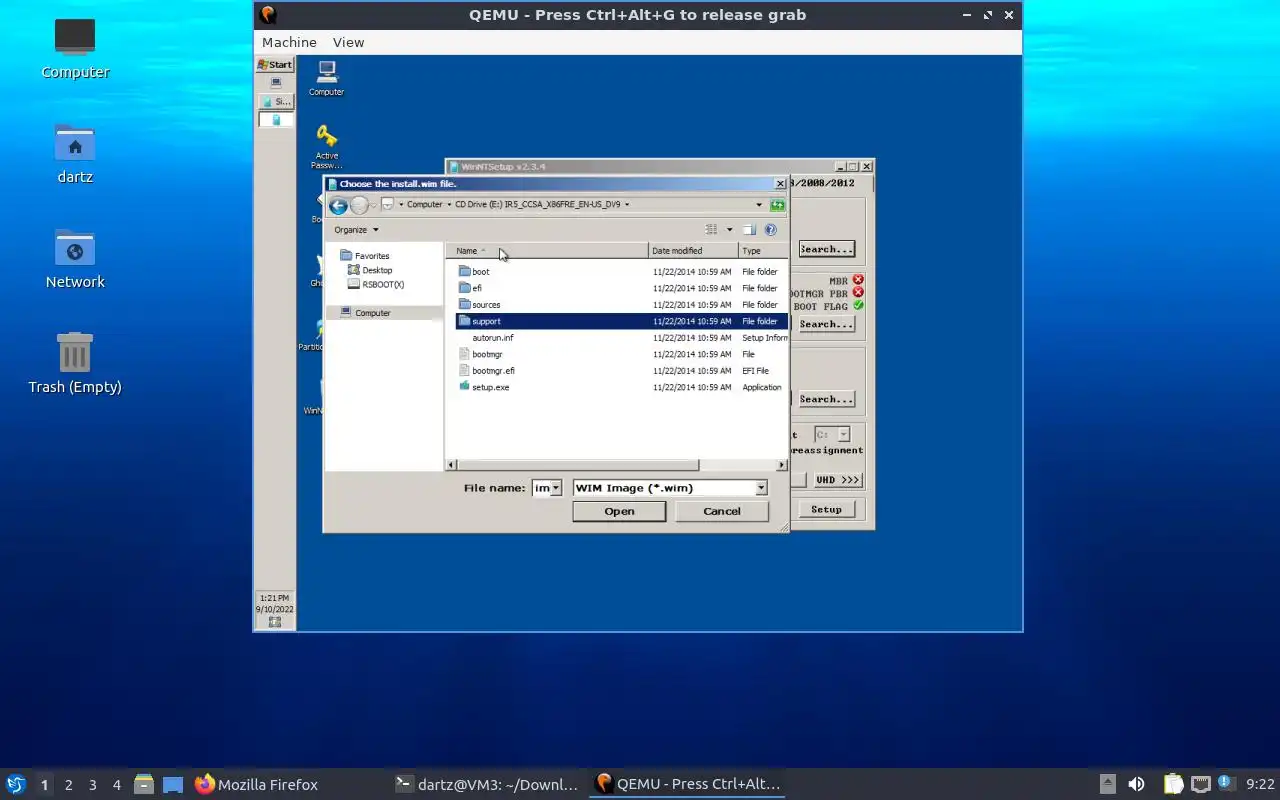
Task: Switch to the dartz@VM3 terminal taskbar entry
Action: pyautogui.click(x=488, y=784)
